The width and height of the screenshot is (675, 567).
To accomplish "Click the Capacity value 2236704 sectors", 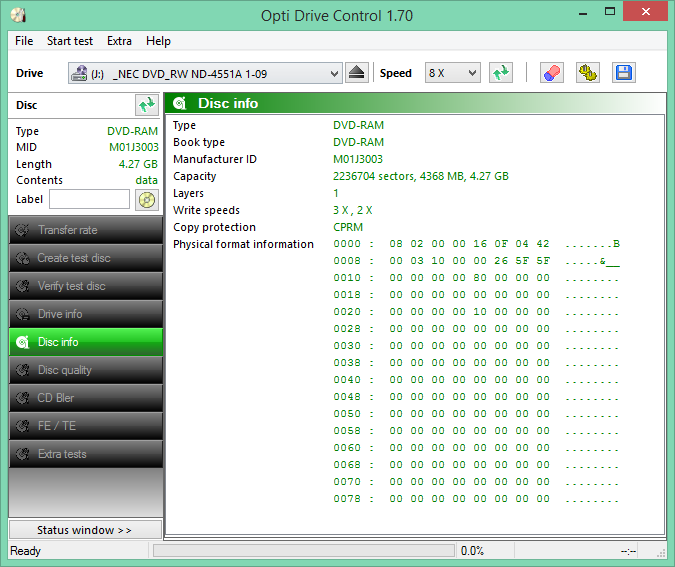I will click(421, 176).
